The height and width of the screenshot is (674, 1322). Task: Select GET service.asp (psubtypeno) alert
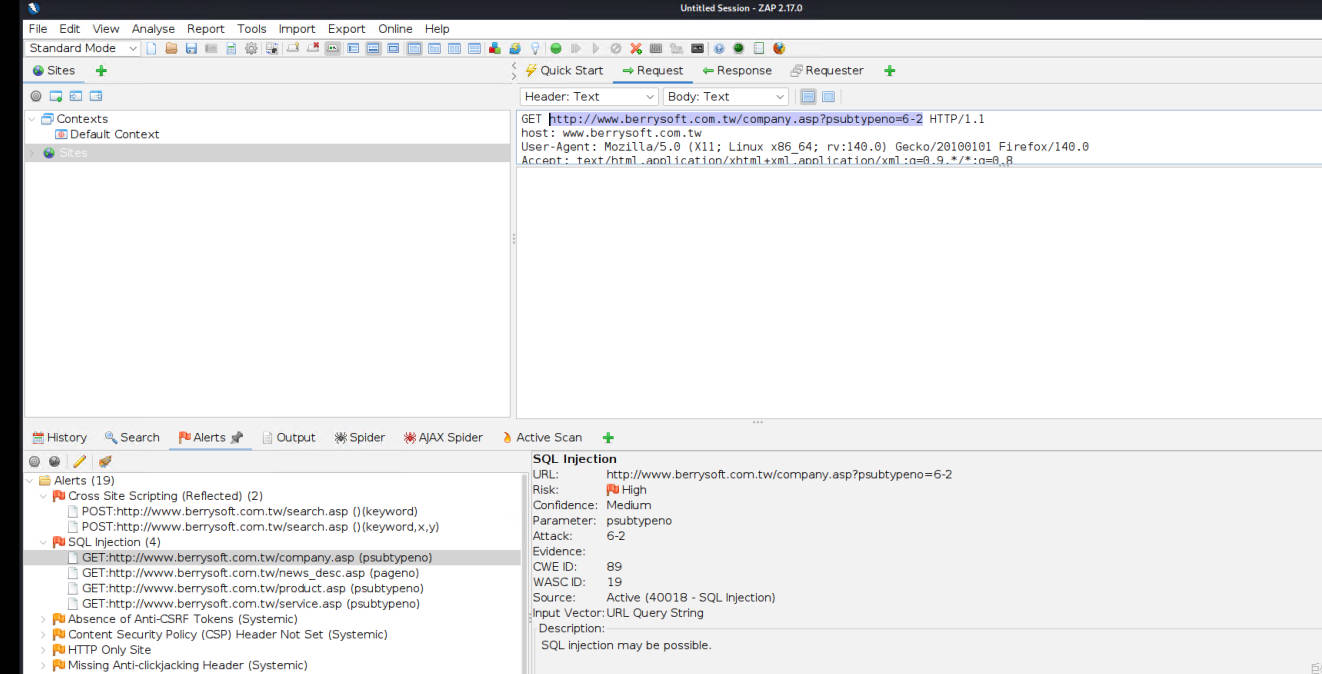243,604
